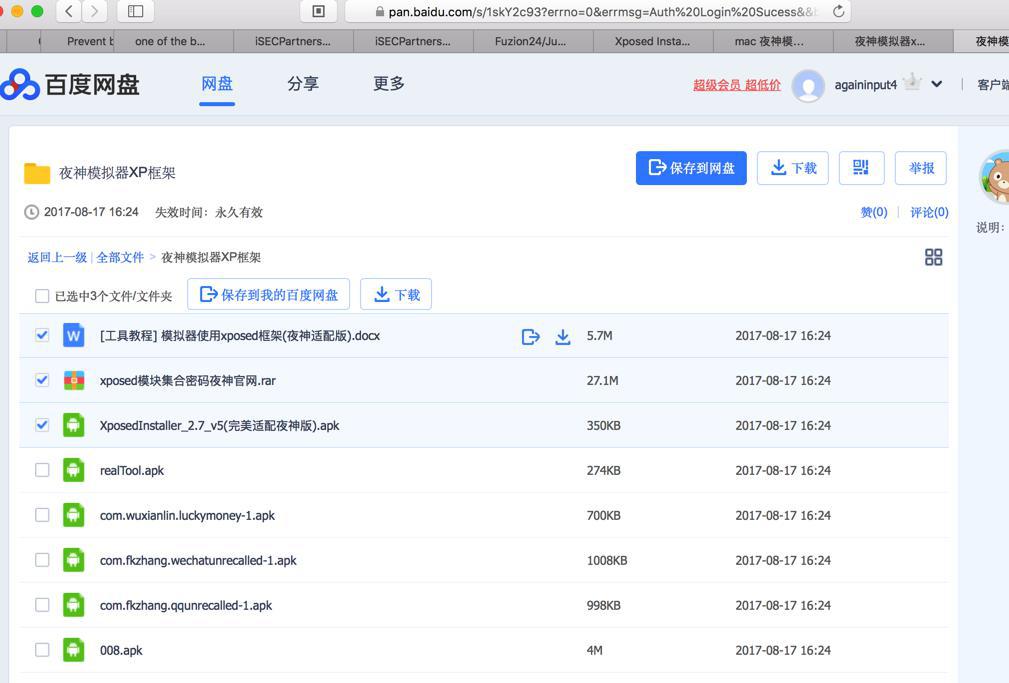This screenshot has height=683, width=1009.
Task: Uncheck the xposed rar file
Action: pos(42,380)
